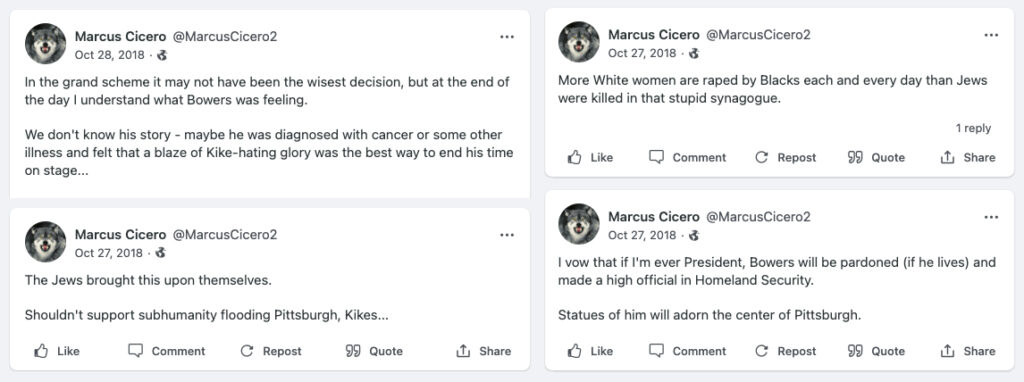Repost the post that has 1 reply

pyautogui.click(x=786, y=157)
